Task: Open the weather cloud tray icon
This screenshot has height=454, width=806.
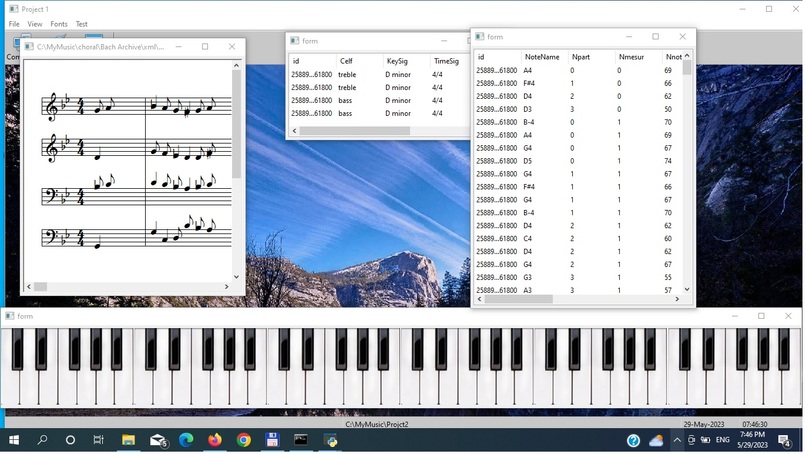Action: click(656, 441)
